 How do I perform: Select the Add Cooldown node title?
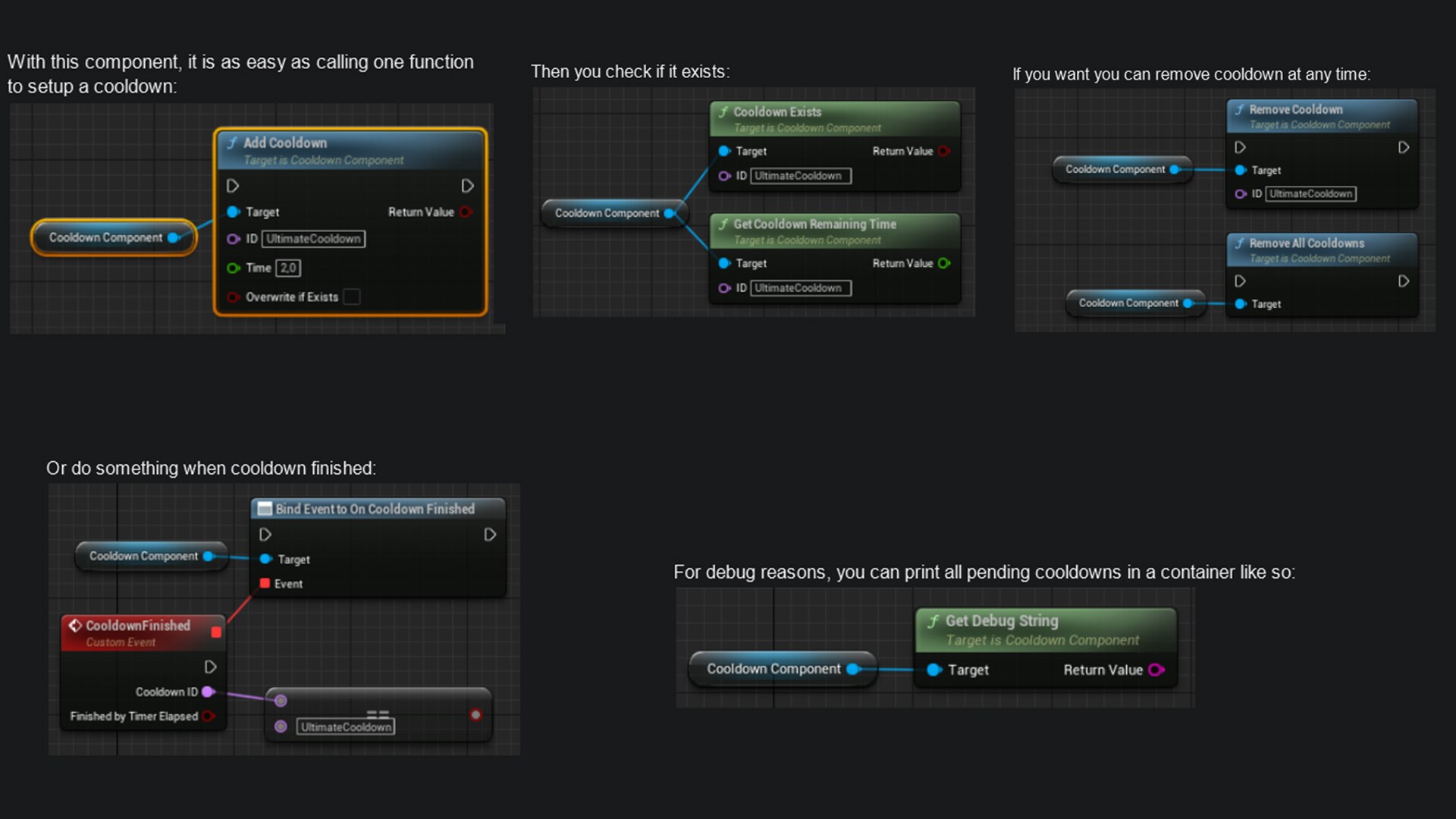[285, 143]
